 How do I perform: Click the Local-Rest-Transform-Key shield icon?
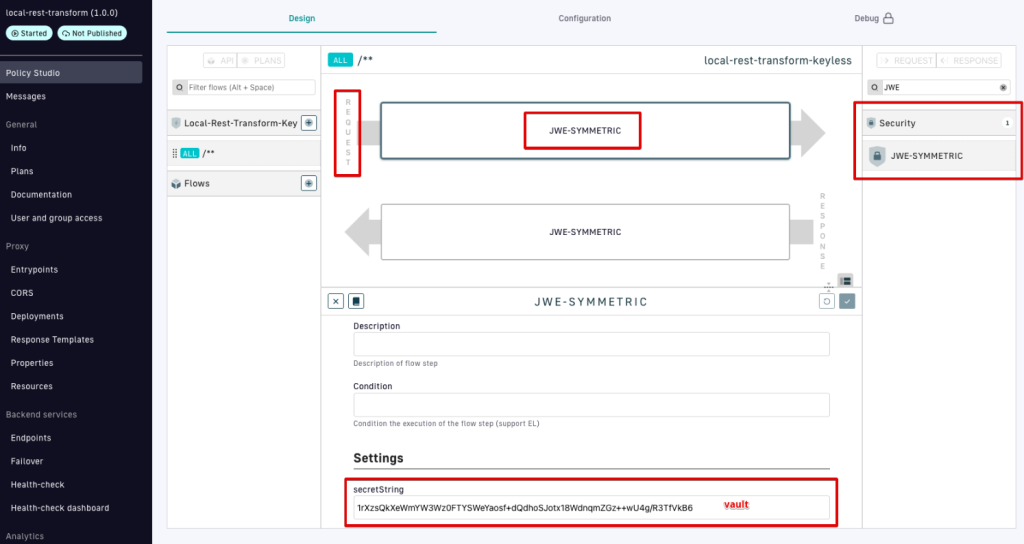pos(176,123)
